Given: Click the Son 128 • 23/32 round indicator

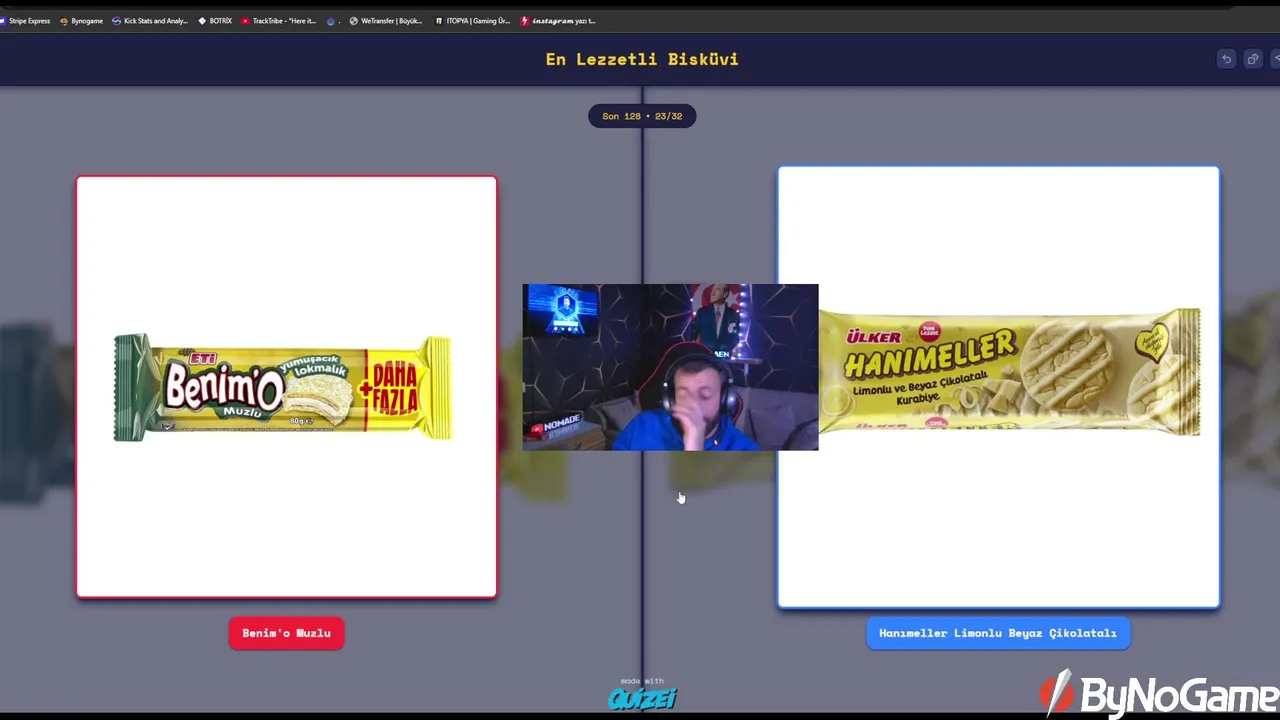Looking at the screenshot, I should coord(642,116).
